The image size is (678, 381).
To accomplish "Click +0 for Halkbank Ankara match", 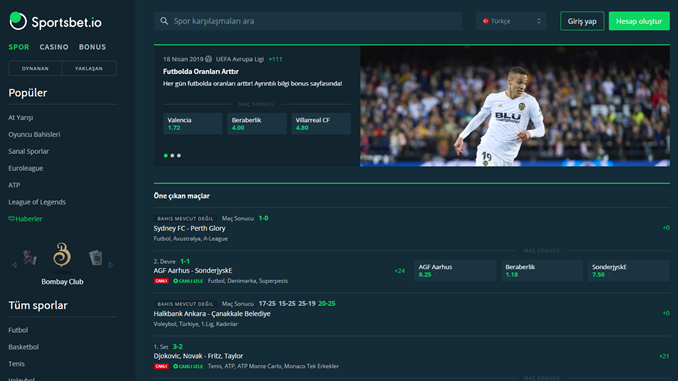I will 666,313.
